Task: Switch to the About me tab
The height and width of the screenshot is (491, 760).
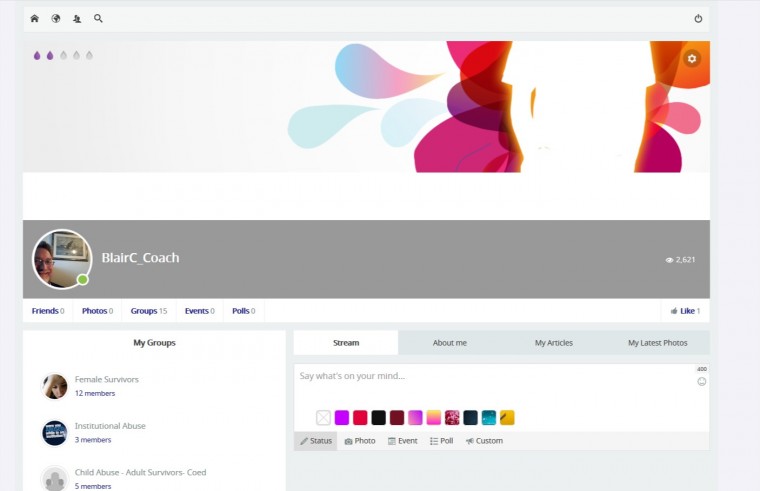Action: pos(450,343)
